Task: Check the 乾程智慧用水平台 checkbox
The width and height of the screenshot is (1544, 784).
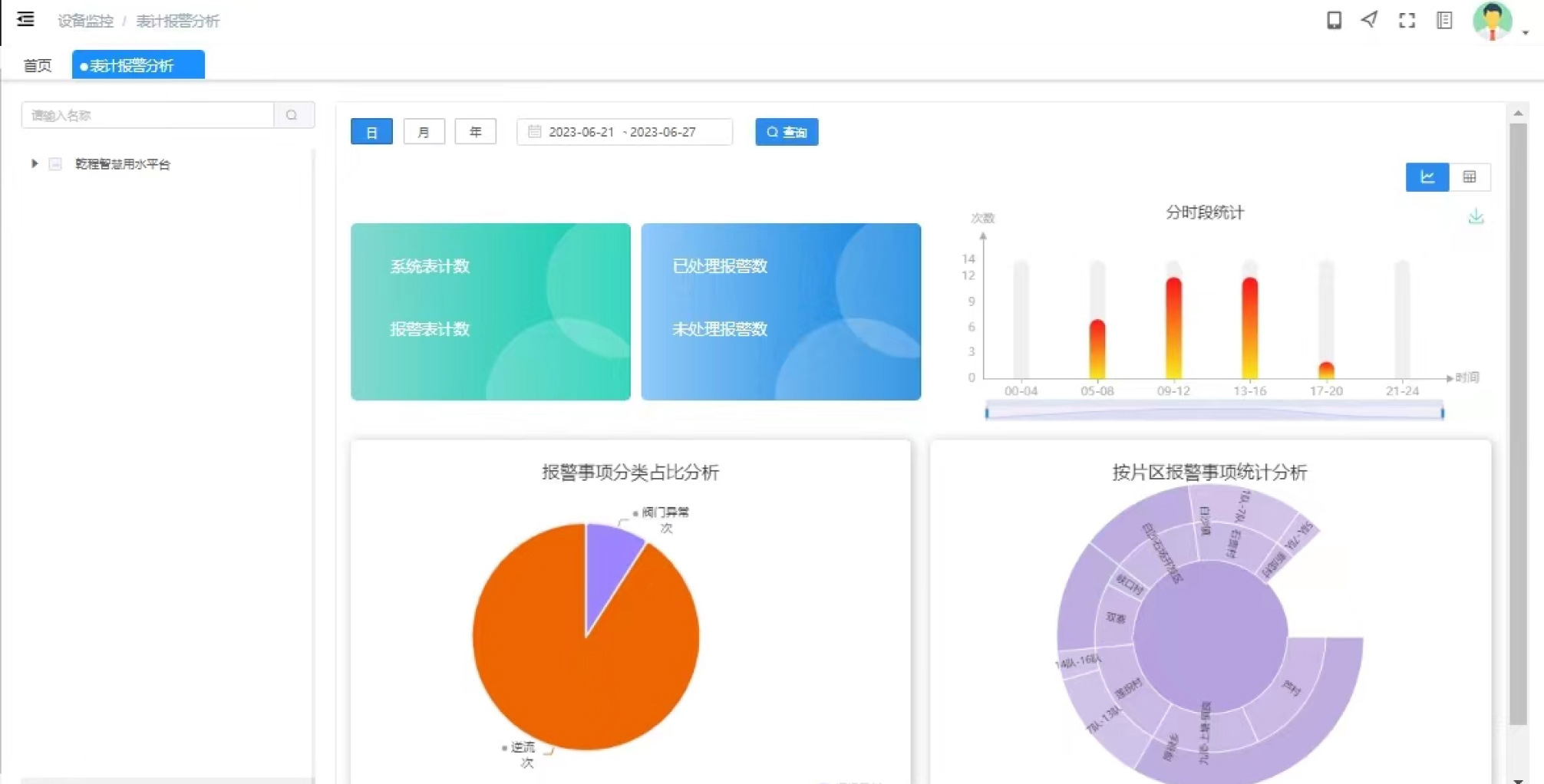Action: [x=55, y=164]
